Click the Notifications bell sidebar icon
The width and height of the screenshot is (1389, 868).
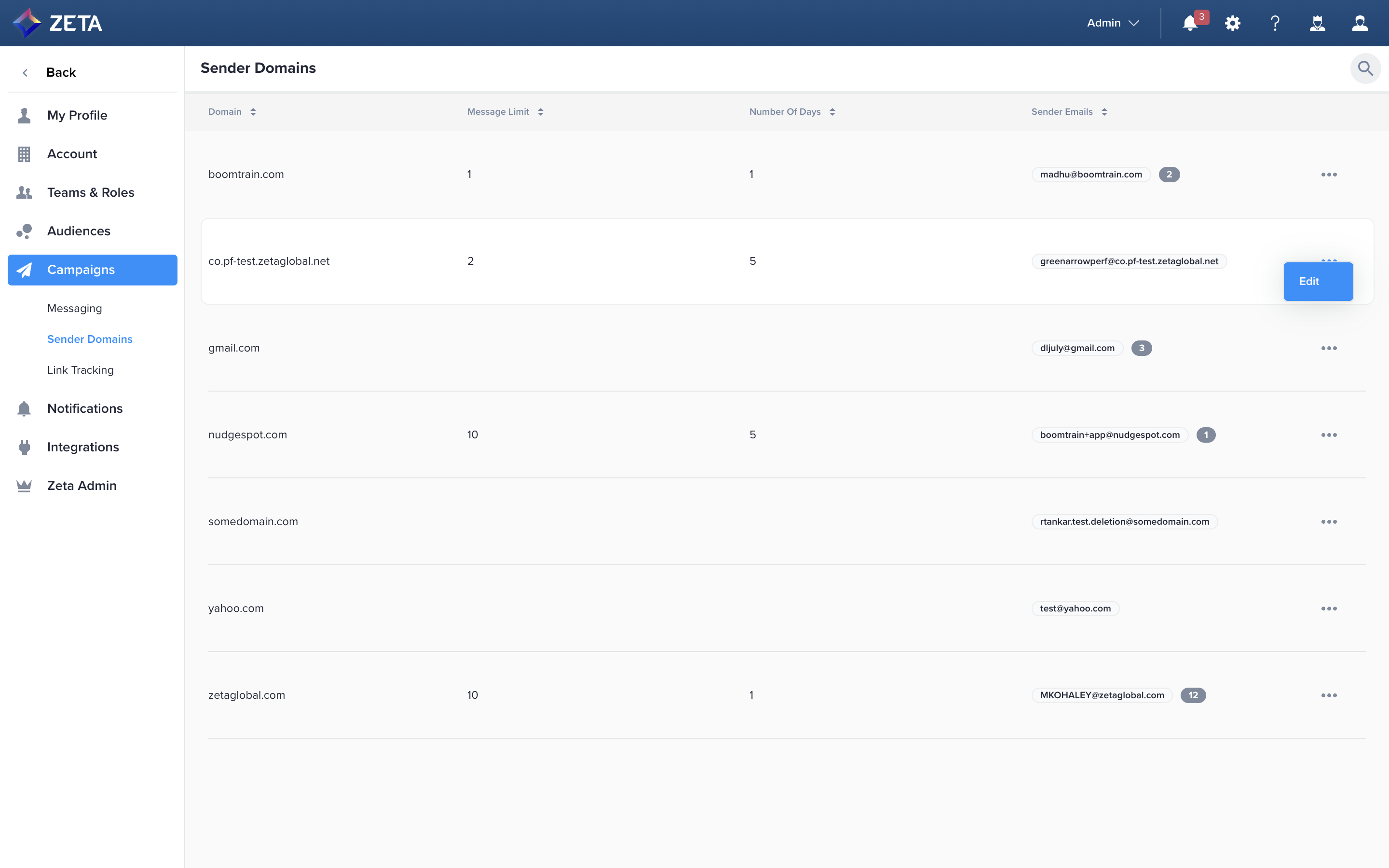click(24, 409)
